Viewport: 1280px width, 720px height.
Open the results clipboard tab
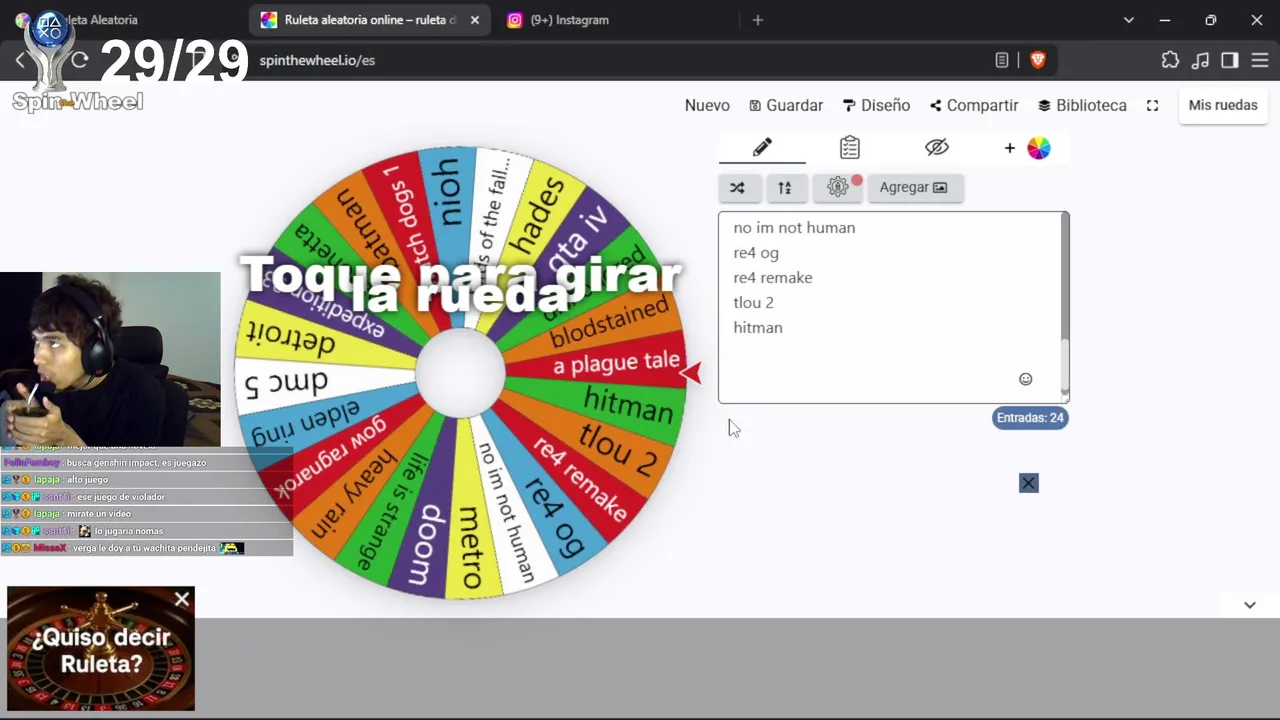click(x=850, y=148)
